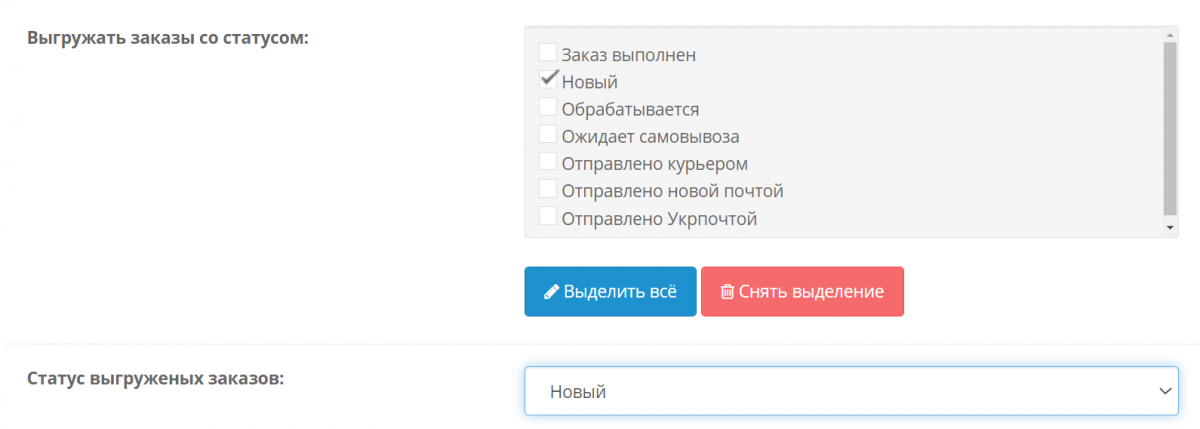Screen dimensions: 1200x429
Task: Click the Выделить всё button
Action: [x=610, y=292]
